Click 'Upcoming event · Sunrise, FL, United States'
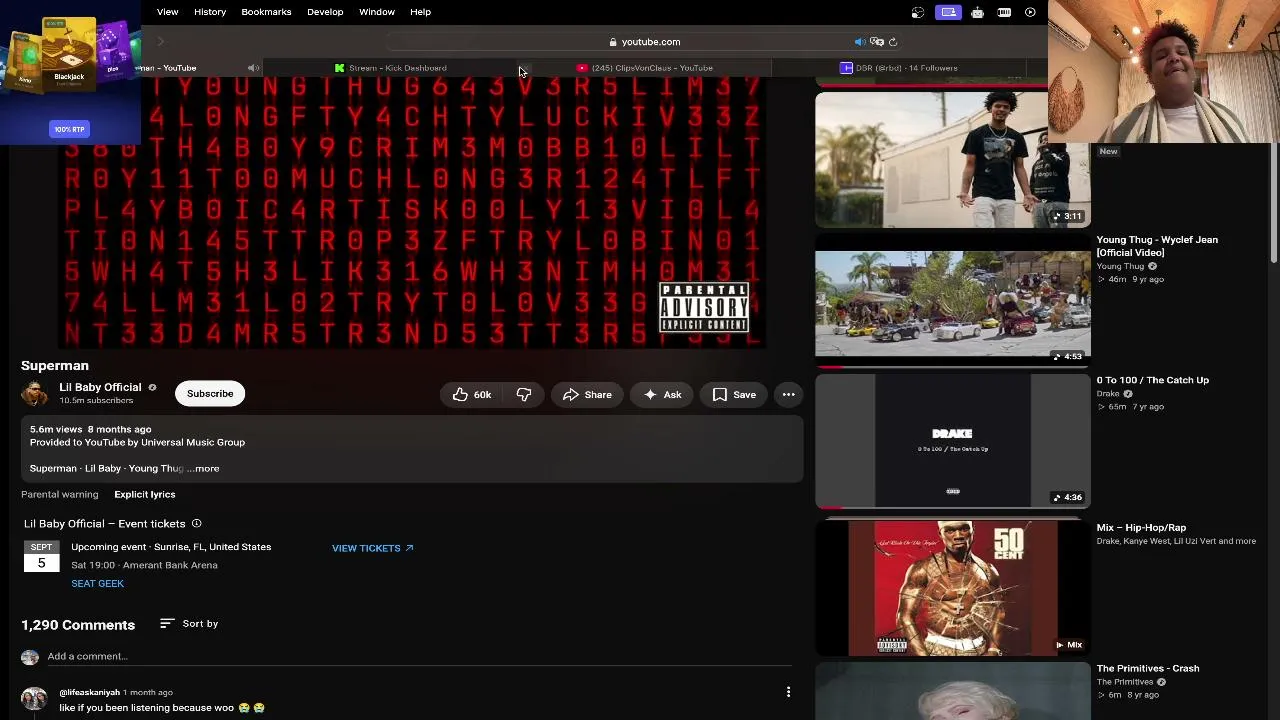Viewport: 1280px width, 720px height. (x=171, y=547)
